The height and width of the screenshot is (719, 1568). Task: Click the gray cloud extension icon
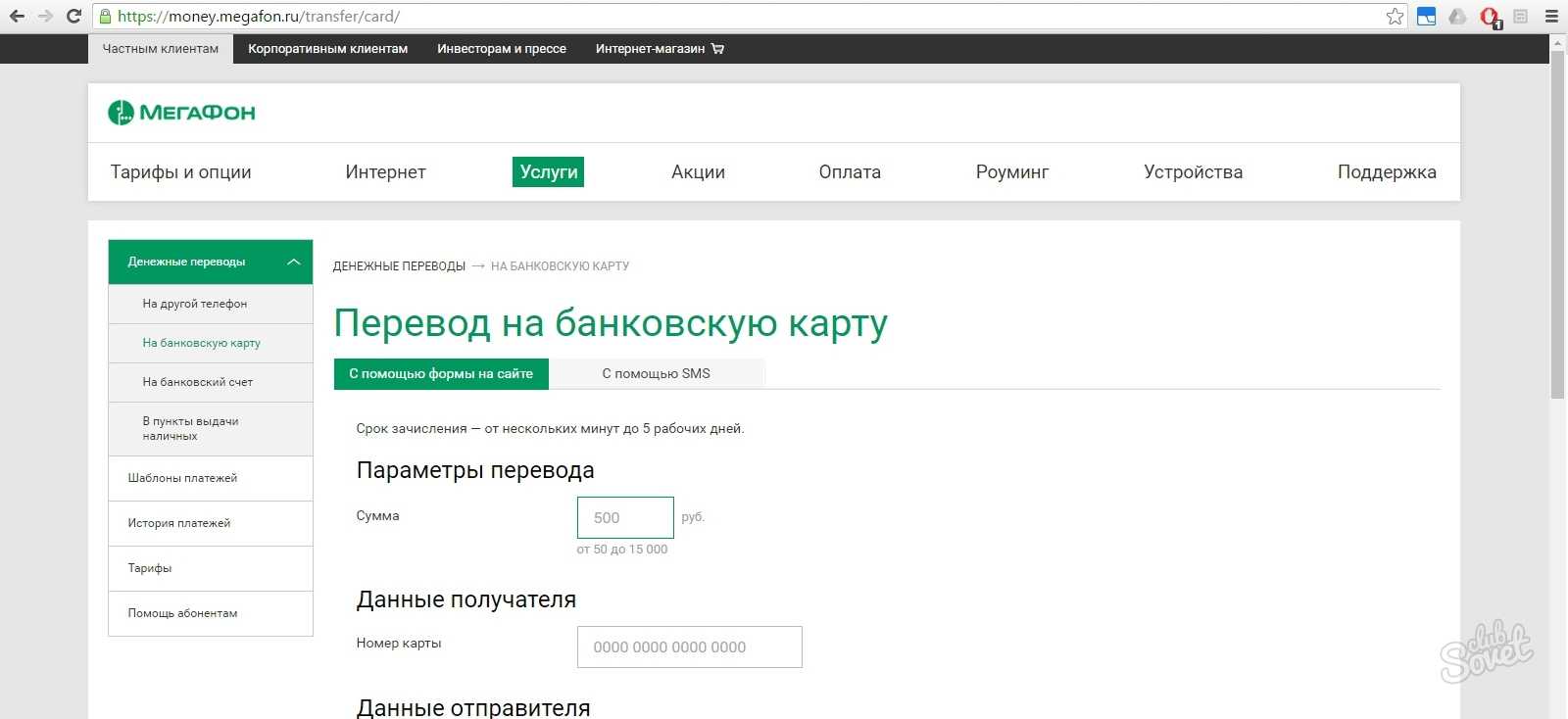point(1457,16)
